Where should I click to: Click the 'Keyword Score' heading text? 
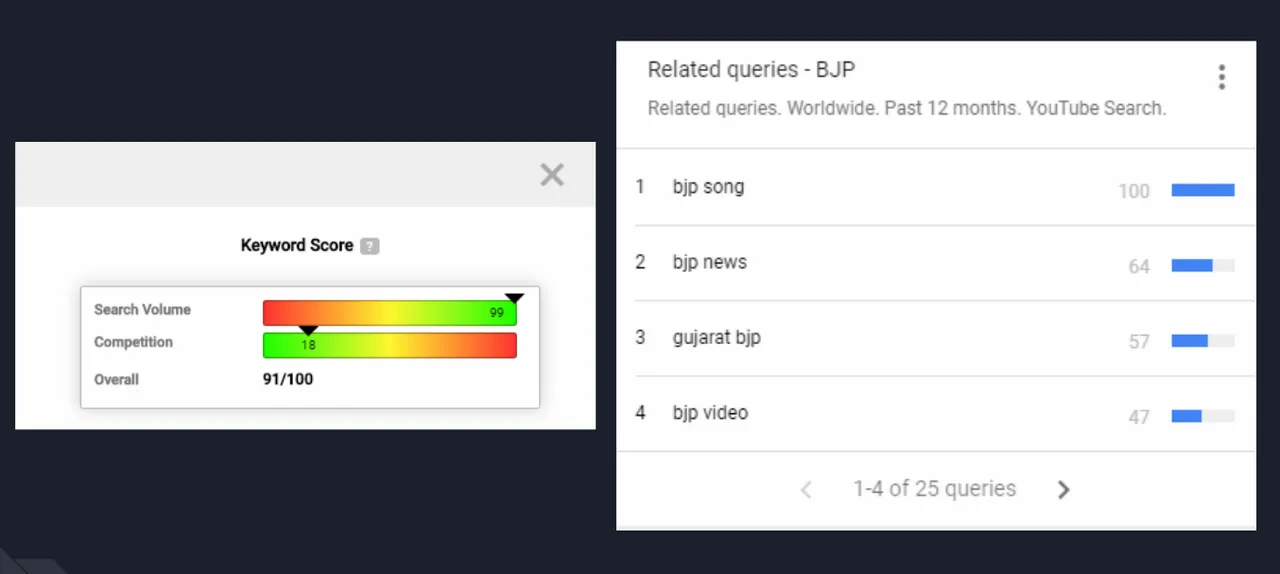click(x=297, y=245)
